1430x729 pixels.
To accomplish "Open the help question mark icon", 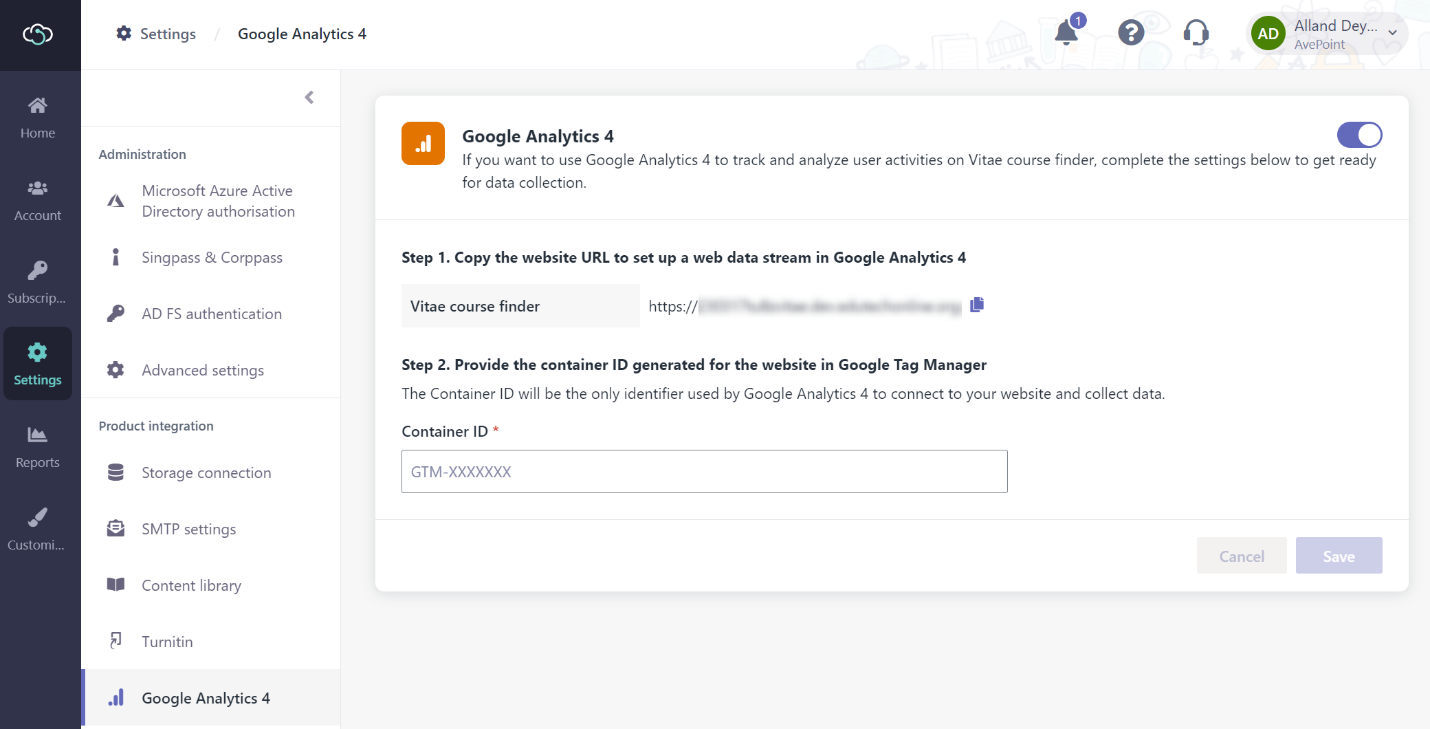I will [1131, 33].
